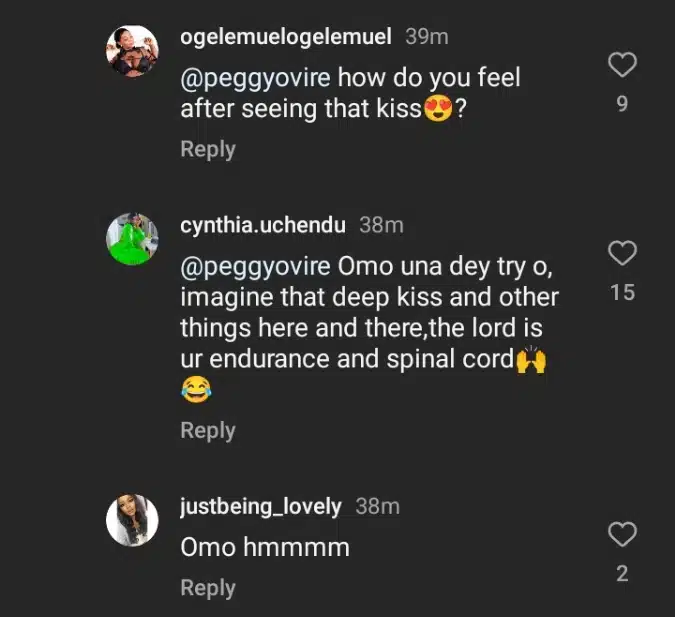The width and height of the screenshot is (675, 617).
Task: Like ogelemuelogelemuel's comment with the heart
Action: click(622, 66)
